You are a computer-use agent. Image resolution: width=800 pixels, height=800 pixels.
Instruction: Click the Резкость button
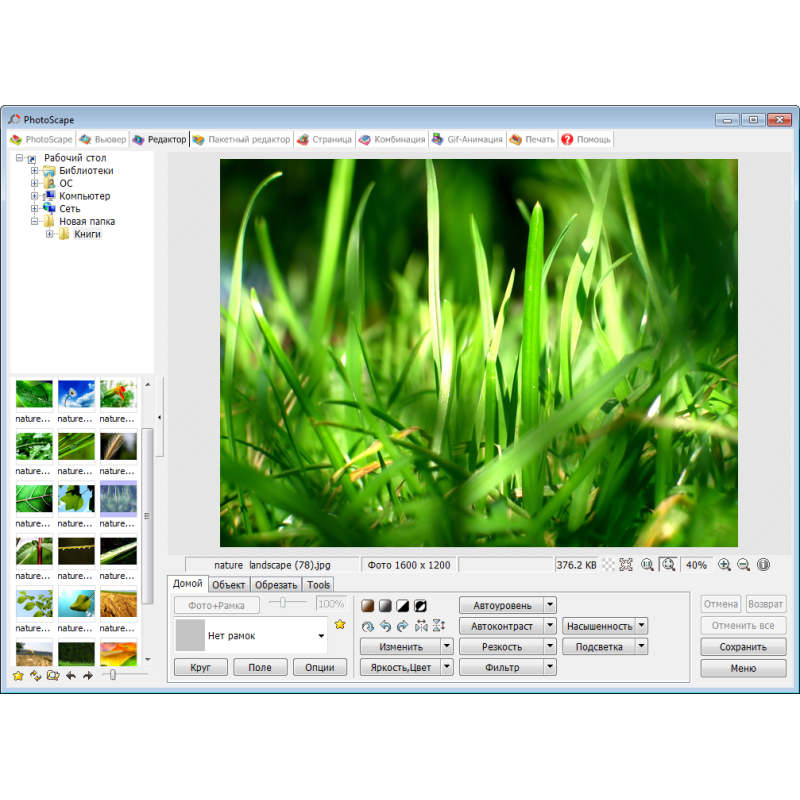coord(501,647)
